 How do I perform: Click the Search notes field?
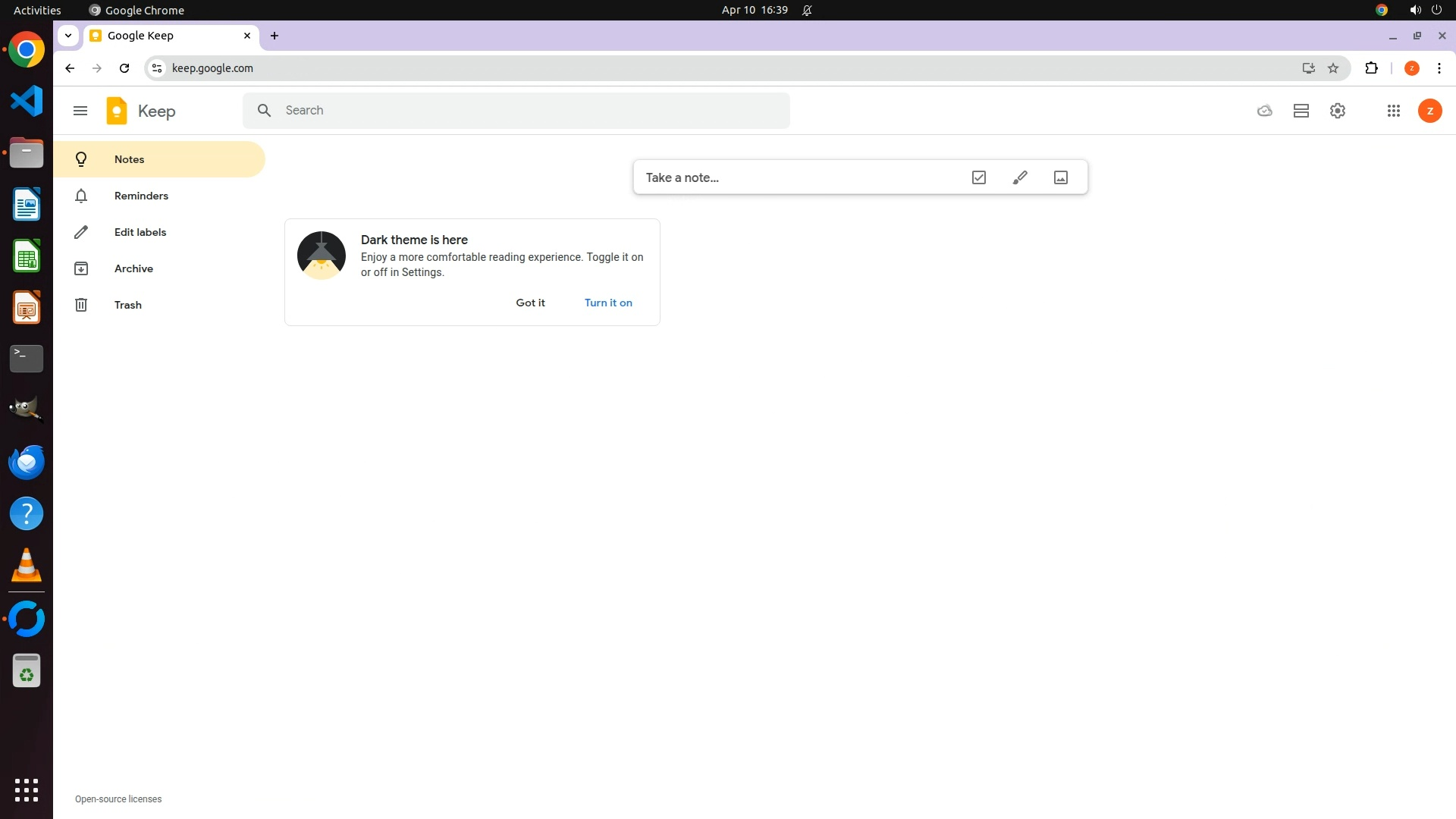[x=531, y=111]
